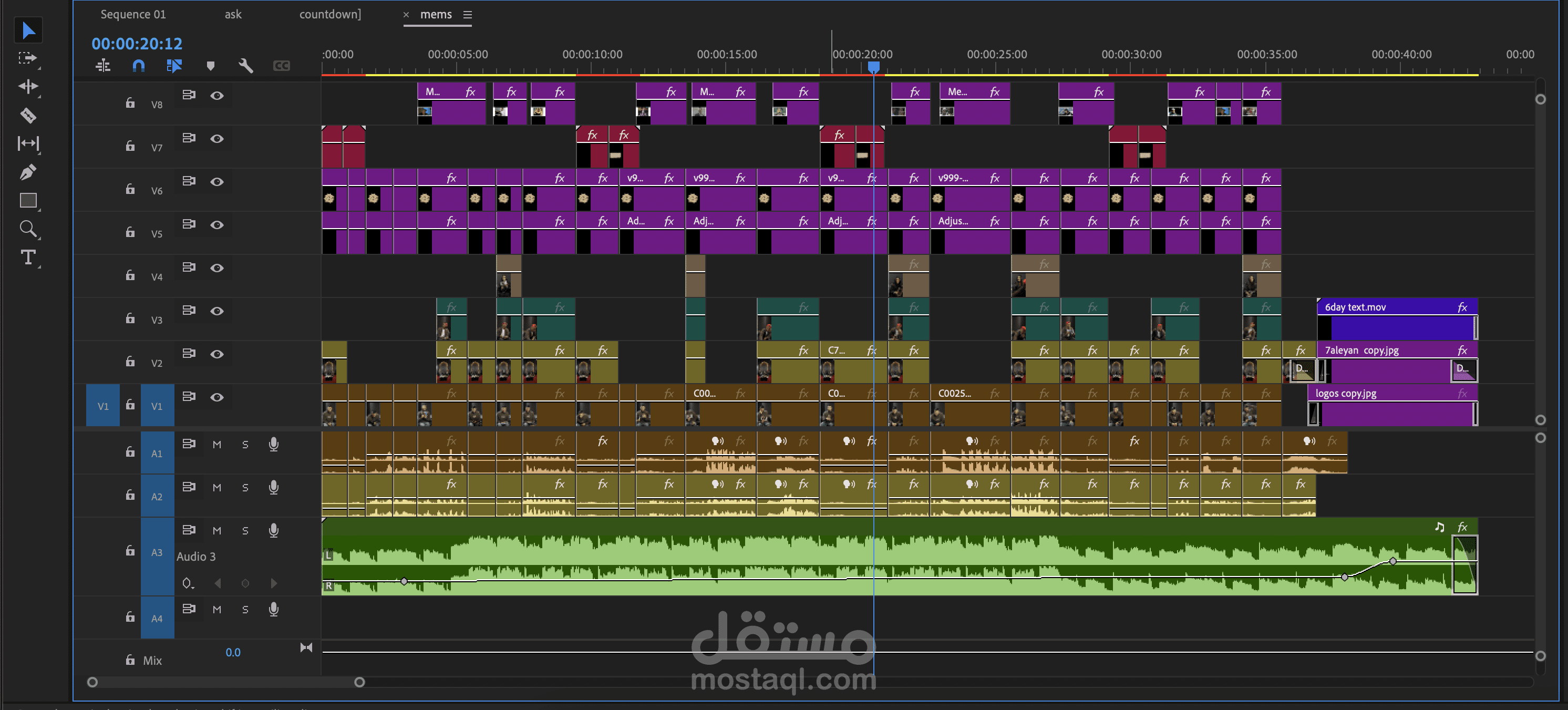Solo the A3 audio track
Screen dimensions: 1568x710
pos(245,531)
